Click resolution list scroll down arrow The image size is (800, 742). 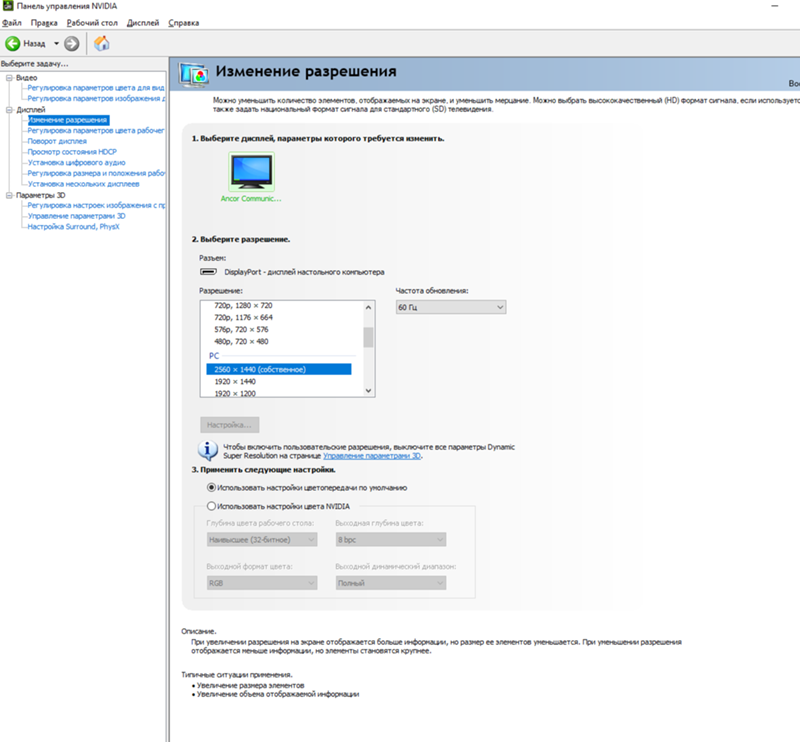coord(368,391)
